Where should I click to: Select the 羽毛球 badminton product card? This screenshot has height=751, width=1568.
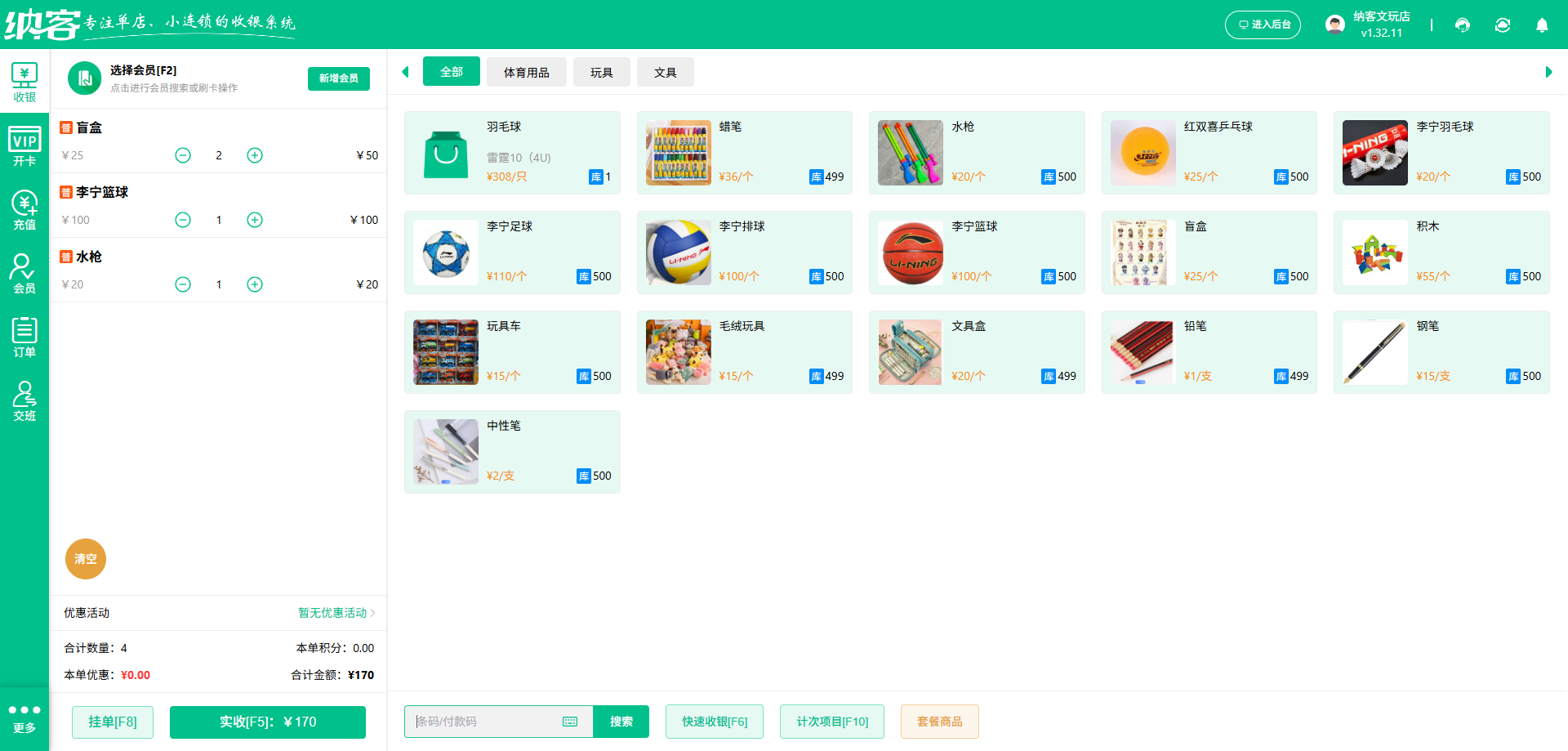pyautogui.click(x=512, y=152)
